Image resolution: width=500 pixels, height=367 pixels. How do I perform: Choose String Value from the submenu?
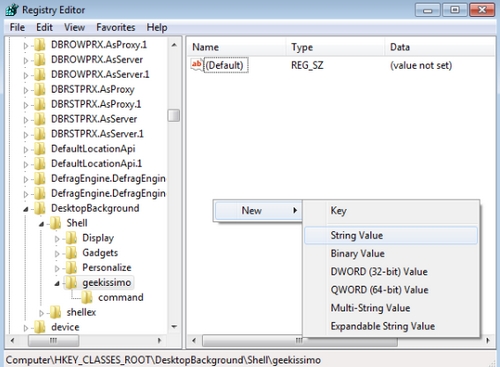[391, 235]
